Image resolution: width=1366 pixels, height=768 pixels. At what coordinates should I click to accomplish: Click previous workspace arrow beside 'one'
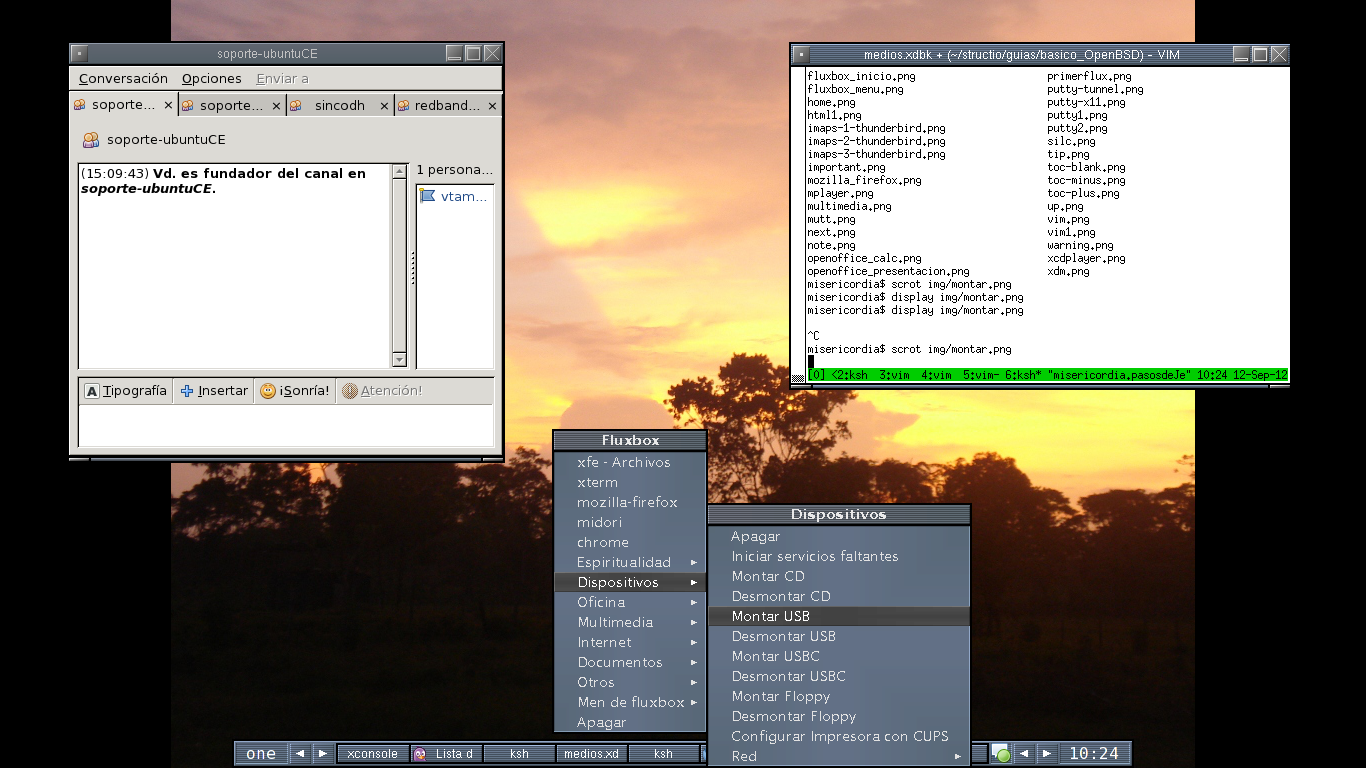[x=299, y=754]
